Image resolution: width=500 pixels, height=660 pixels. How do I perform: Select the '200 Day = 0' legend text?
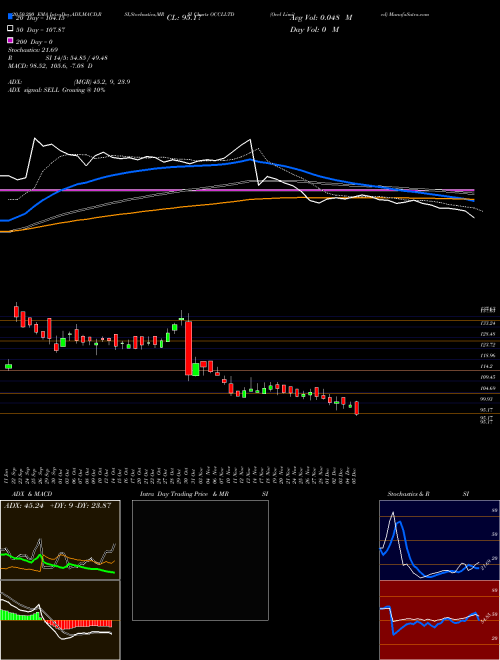34,42
